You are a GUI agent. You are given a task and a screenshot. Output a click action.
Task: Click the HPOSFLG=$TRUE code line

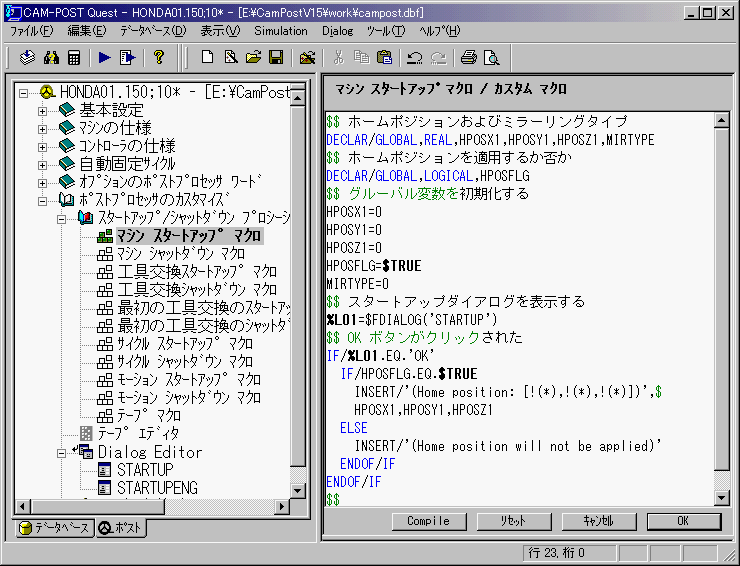point(374,266)
